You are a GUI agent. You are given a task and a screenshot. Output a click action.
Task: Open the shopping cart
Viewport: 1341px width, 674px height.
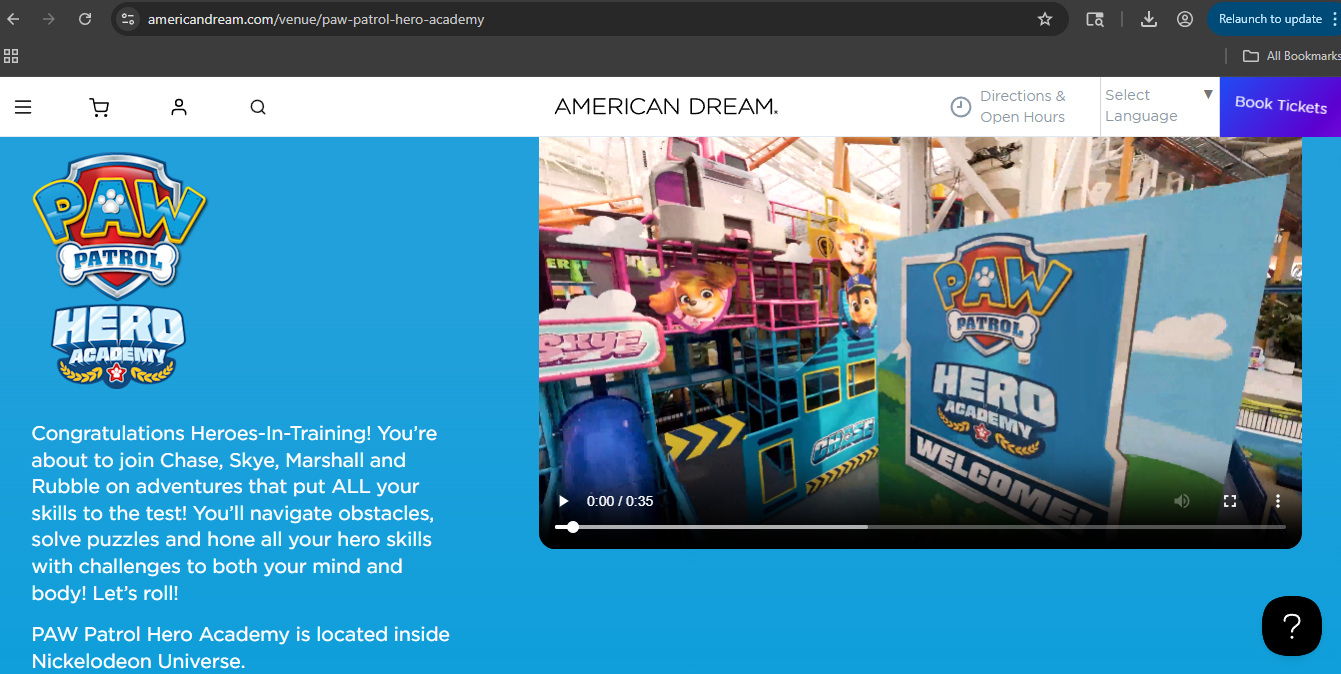click(x=99, y=107)
